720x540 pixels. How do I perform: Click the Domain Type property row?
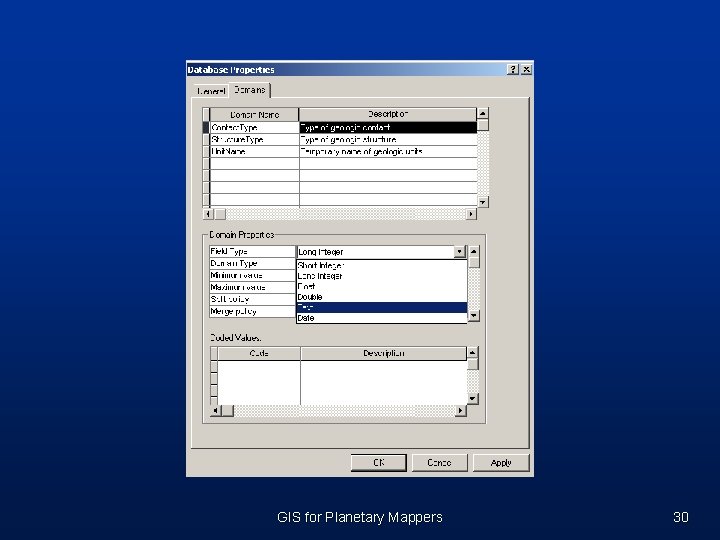252,264
